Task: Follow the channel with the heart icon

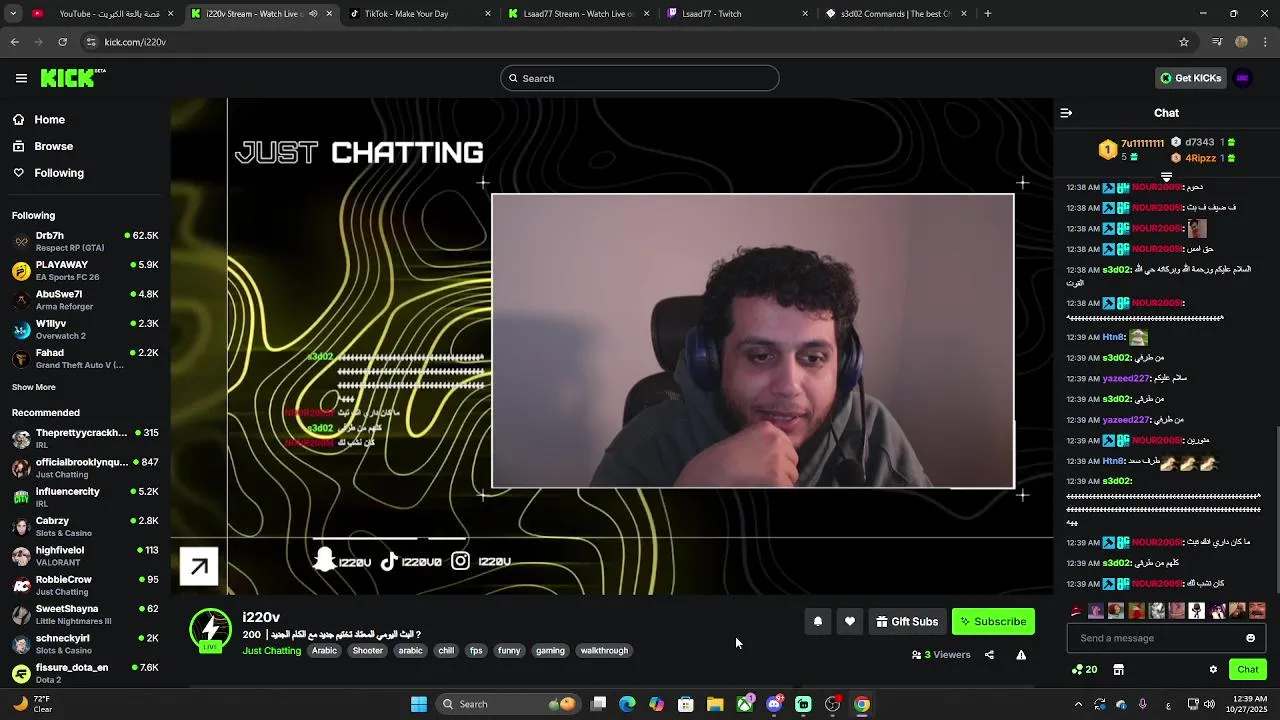Action: [x=850, y=622]
